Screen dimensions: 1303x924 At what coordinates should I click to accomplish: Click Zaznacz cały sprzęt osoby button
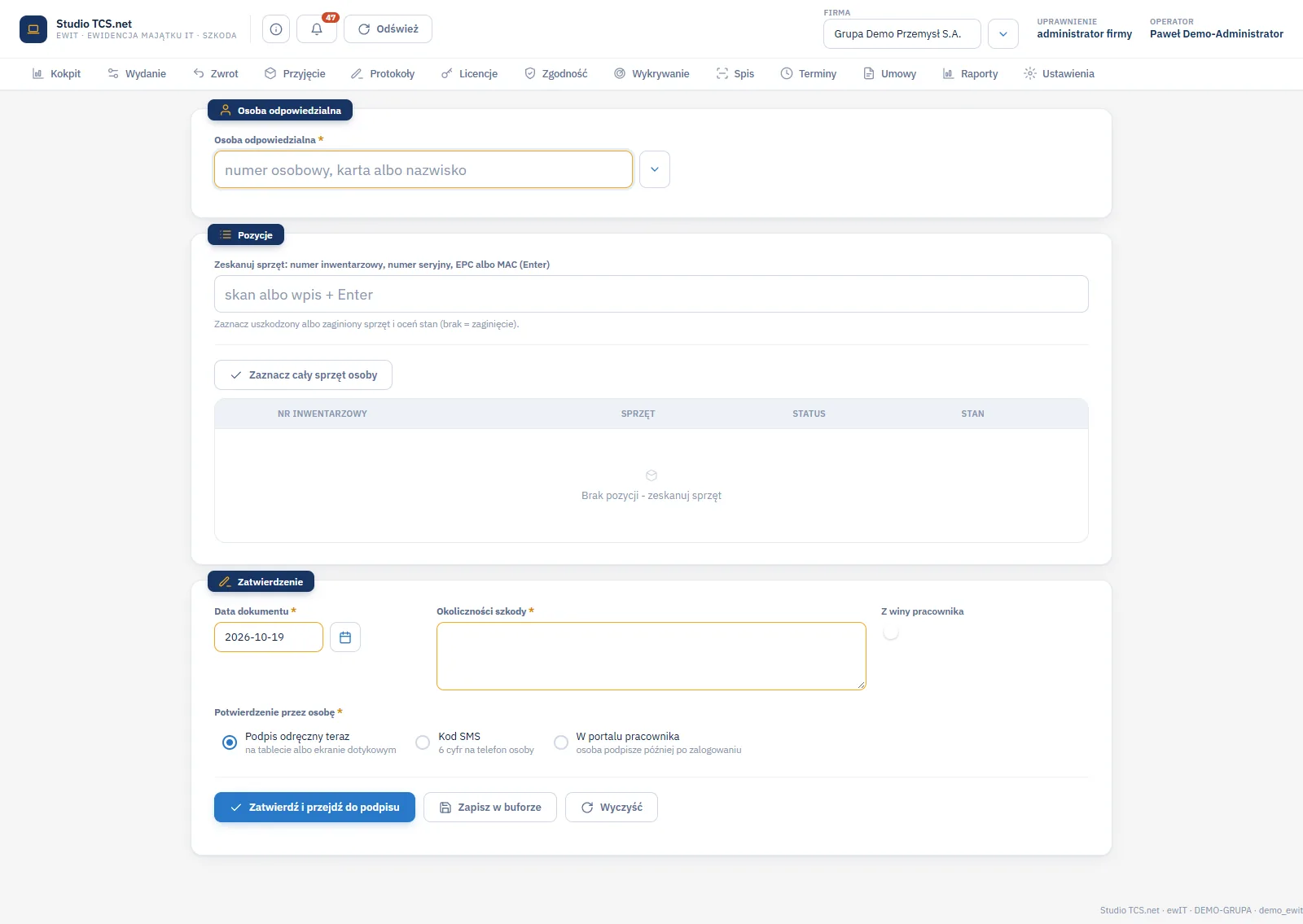tap(303, 375)
